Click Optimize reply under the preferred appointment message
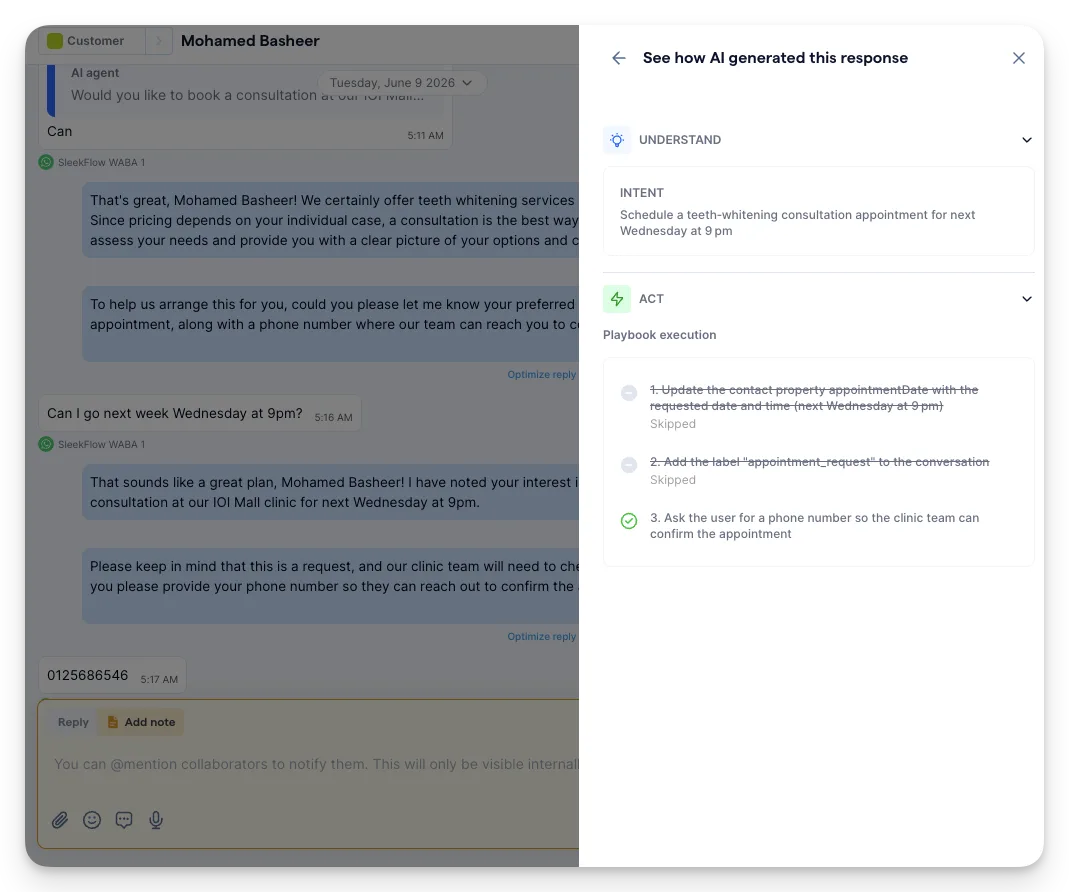The image size is (1069, 892). pyautogui.click(x=541, y=374)
